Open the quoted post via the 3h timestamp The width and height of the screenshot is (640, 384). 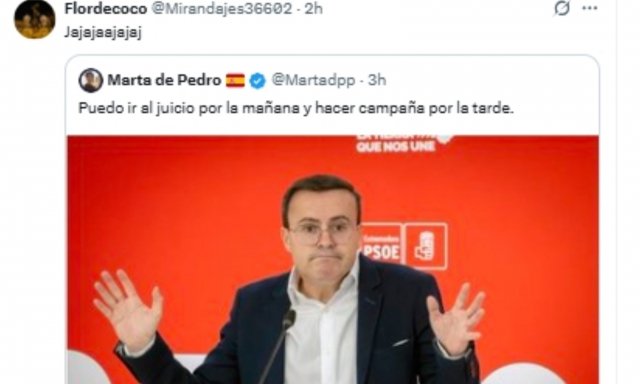click(377, 80)
